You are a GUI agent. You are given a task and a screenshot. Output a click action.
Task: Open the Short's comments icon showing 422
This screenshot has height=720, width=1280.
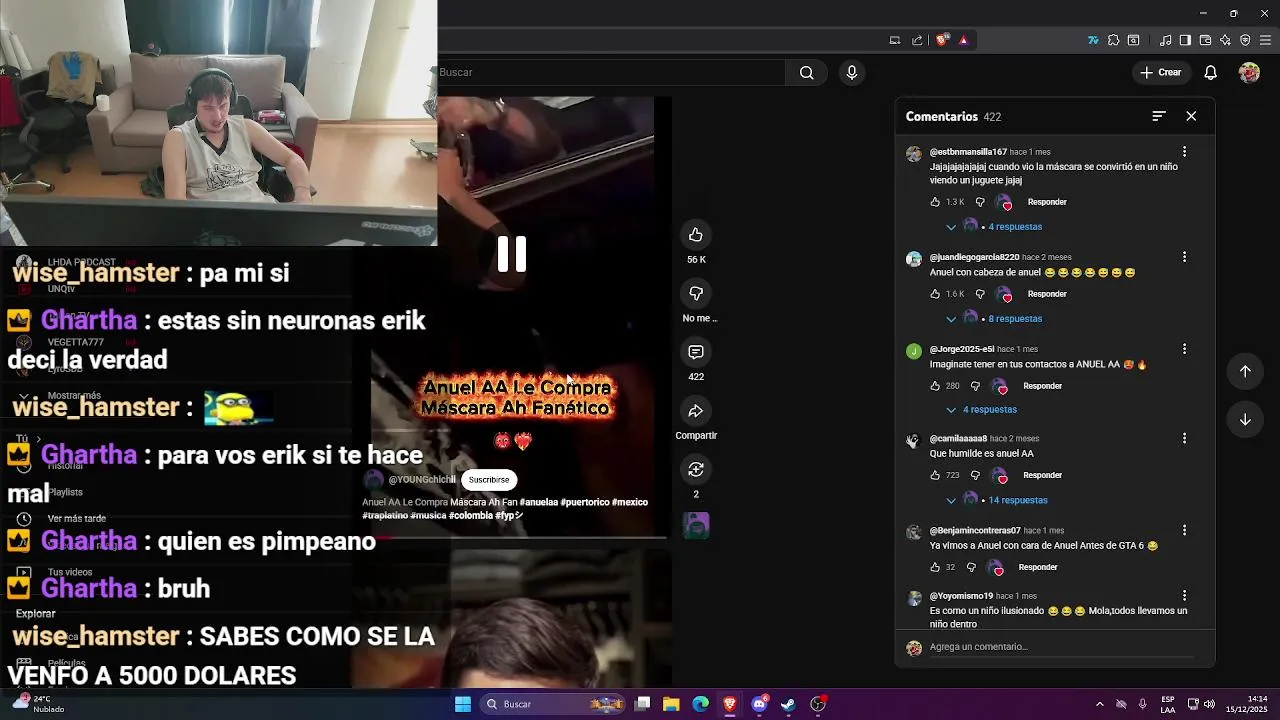pos(696,352)
